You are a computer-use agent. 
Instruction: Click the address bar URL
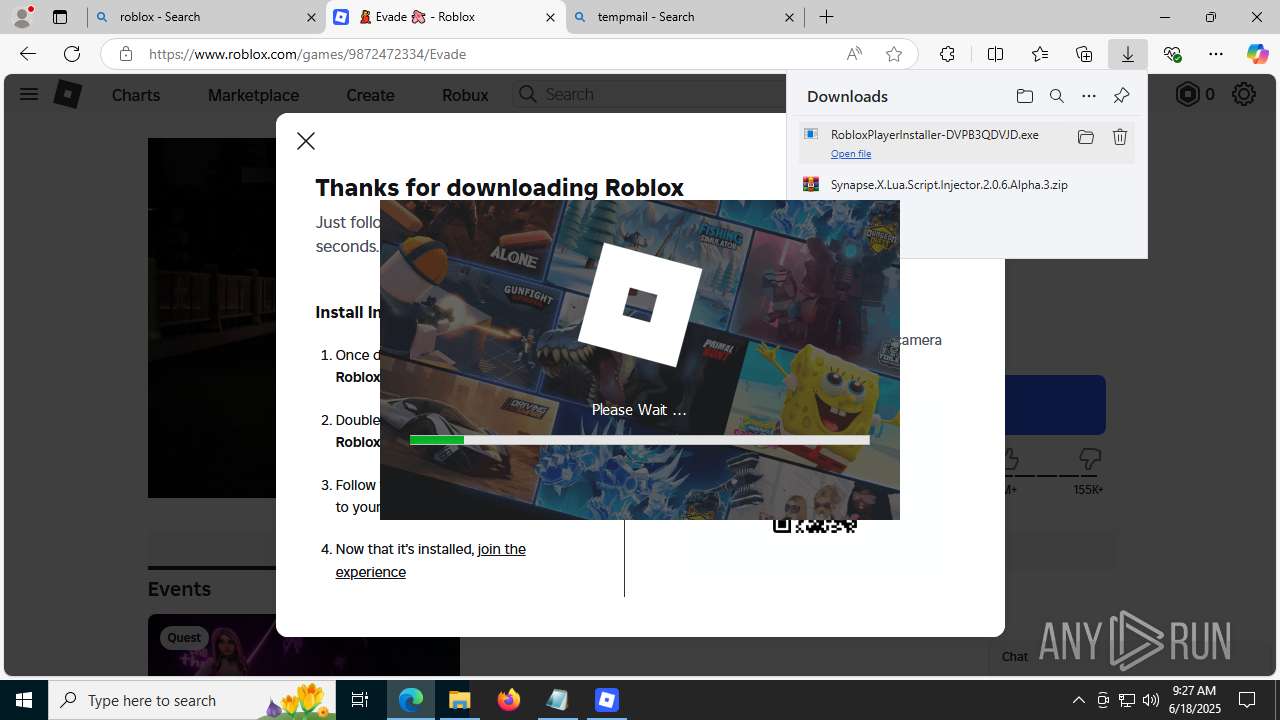(x=308, y=54)
